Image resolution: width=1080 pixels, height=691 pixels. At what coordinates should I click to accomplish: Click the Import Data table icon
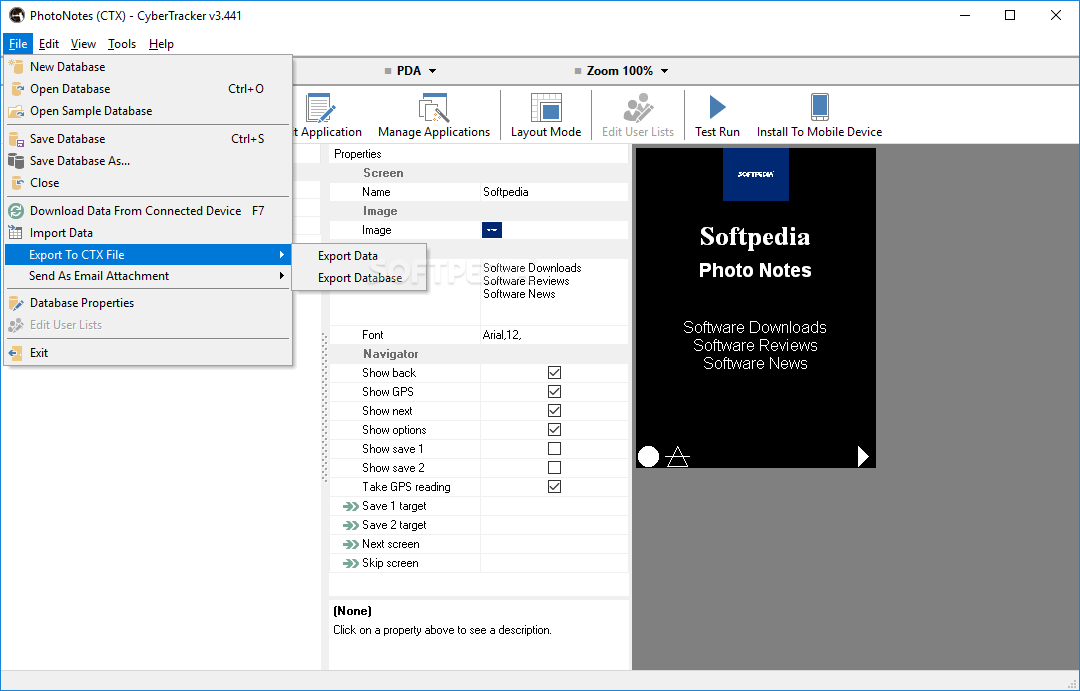click(x=16, y=233)
